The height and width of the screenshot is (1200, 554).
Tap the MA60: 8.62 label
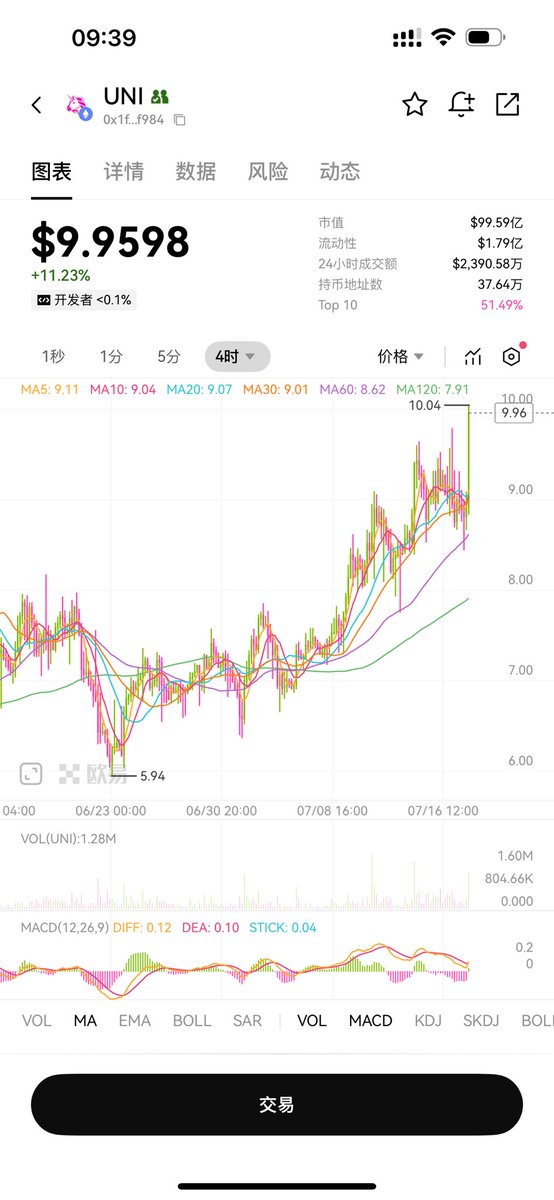click(x=352, y=389)
